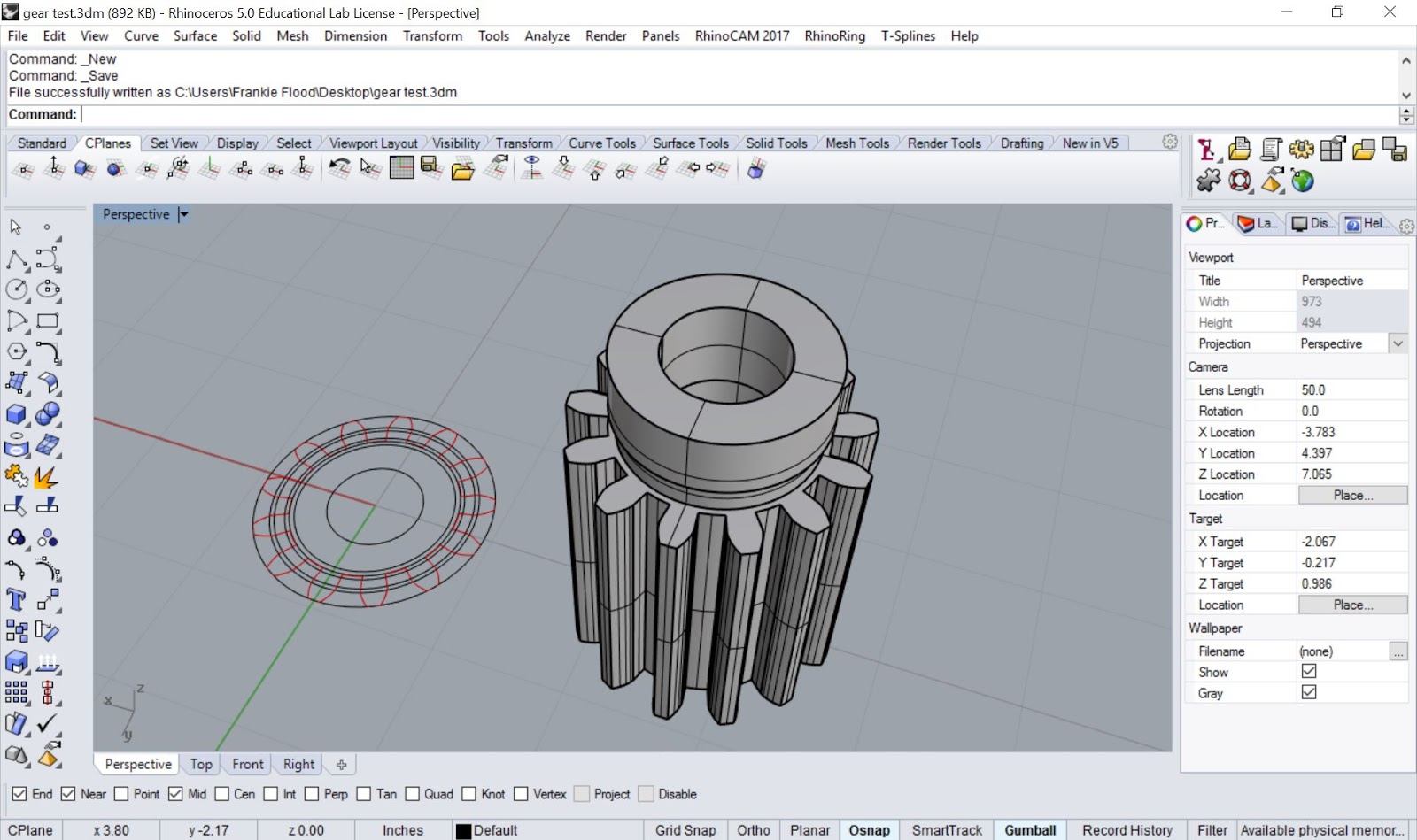Open the Projection dropdown
This screenshot has width=1417, height=840.
tap(1398, 343)
